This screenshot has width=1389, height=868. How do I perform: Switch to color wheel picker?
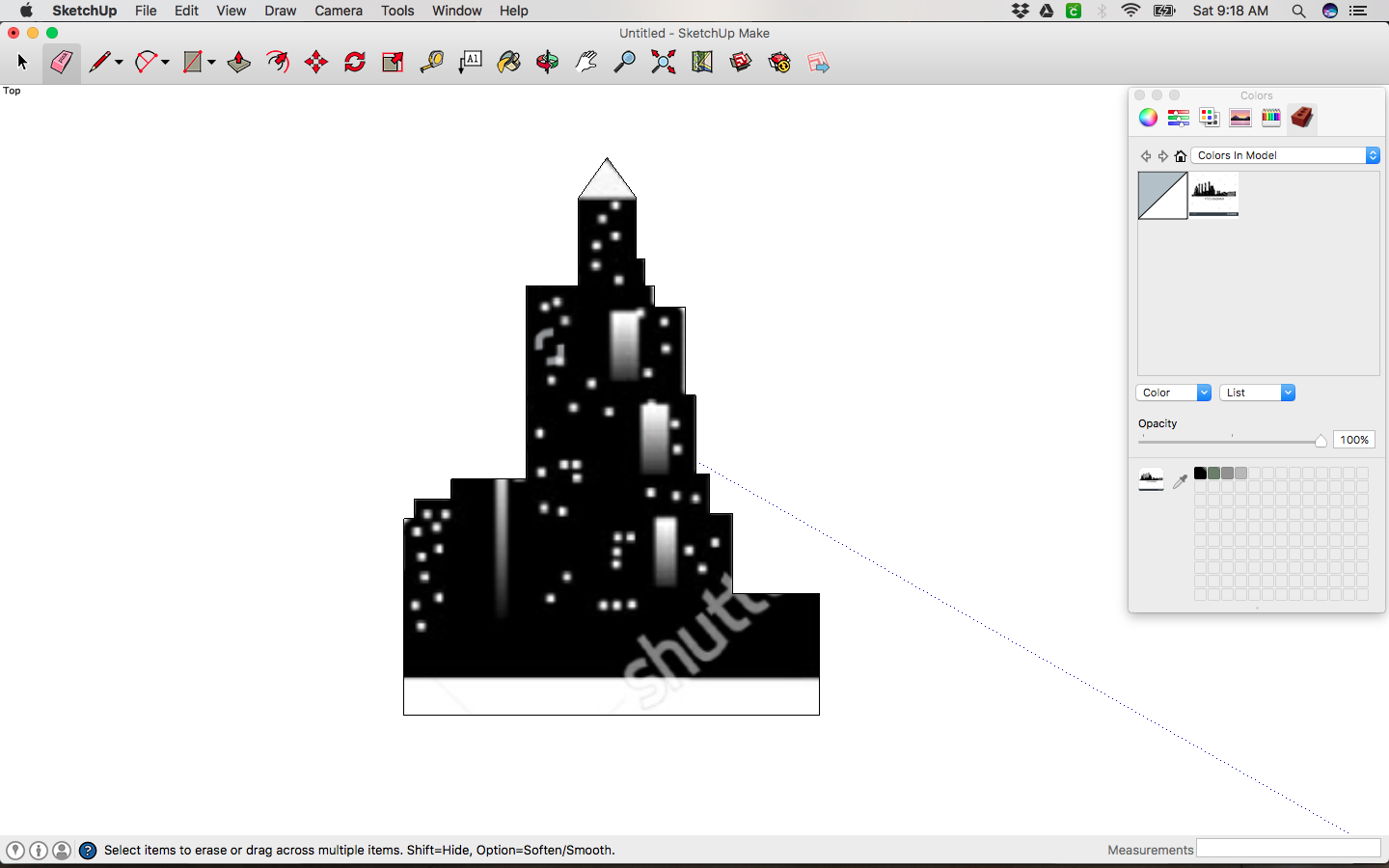point(1148,118)
